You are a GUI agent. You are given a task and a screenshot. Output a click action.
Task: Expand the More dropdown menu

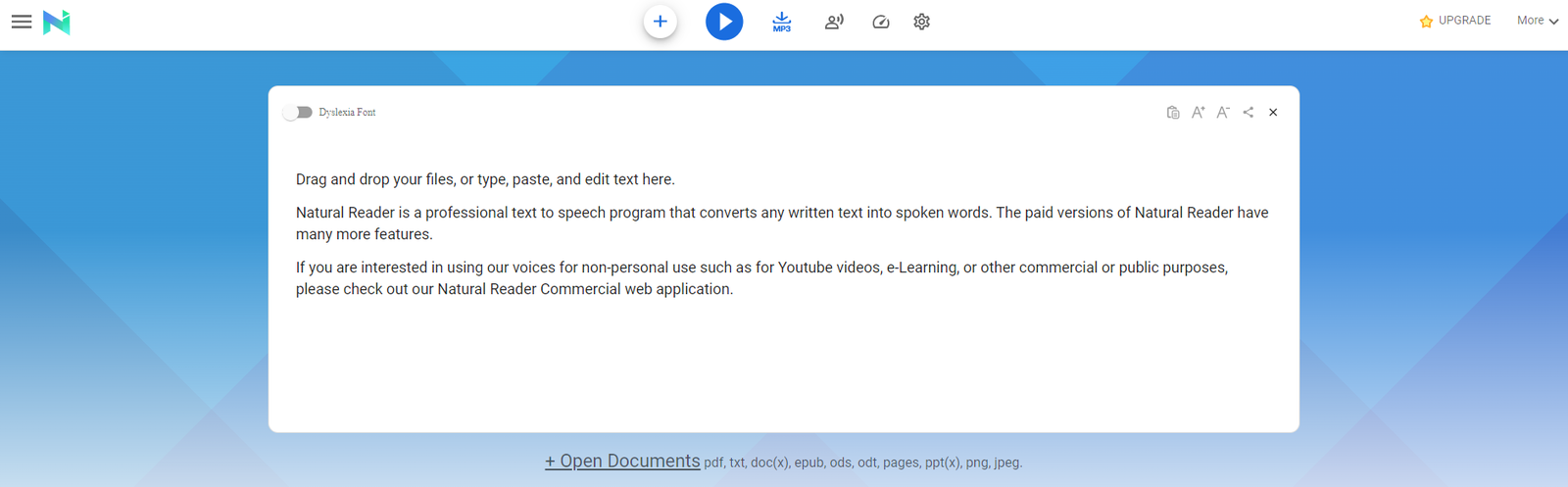coord(1537,21)
